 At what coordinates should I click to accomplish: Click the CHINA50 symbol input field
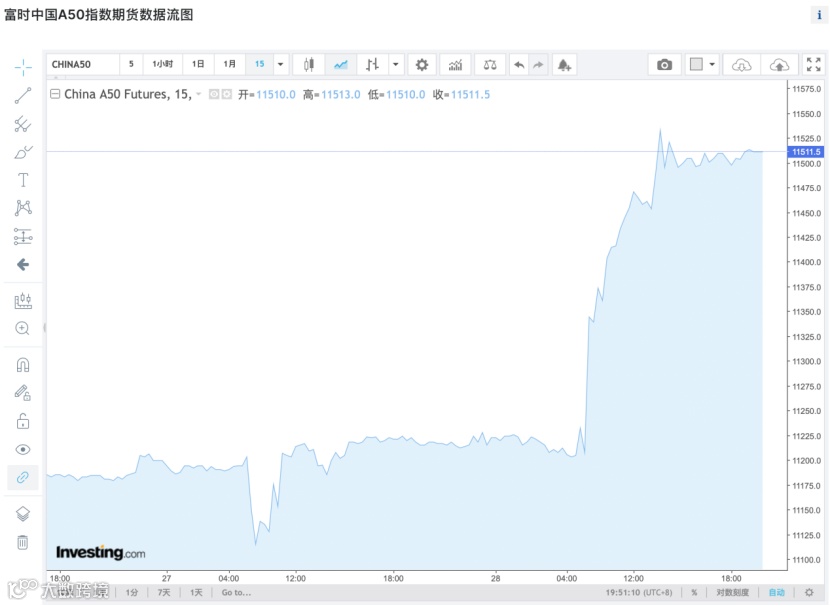point(83,65)
